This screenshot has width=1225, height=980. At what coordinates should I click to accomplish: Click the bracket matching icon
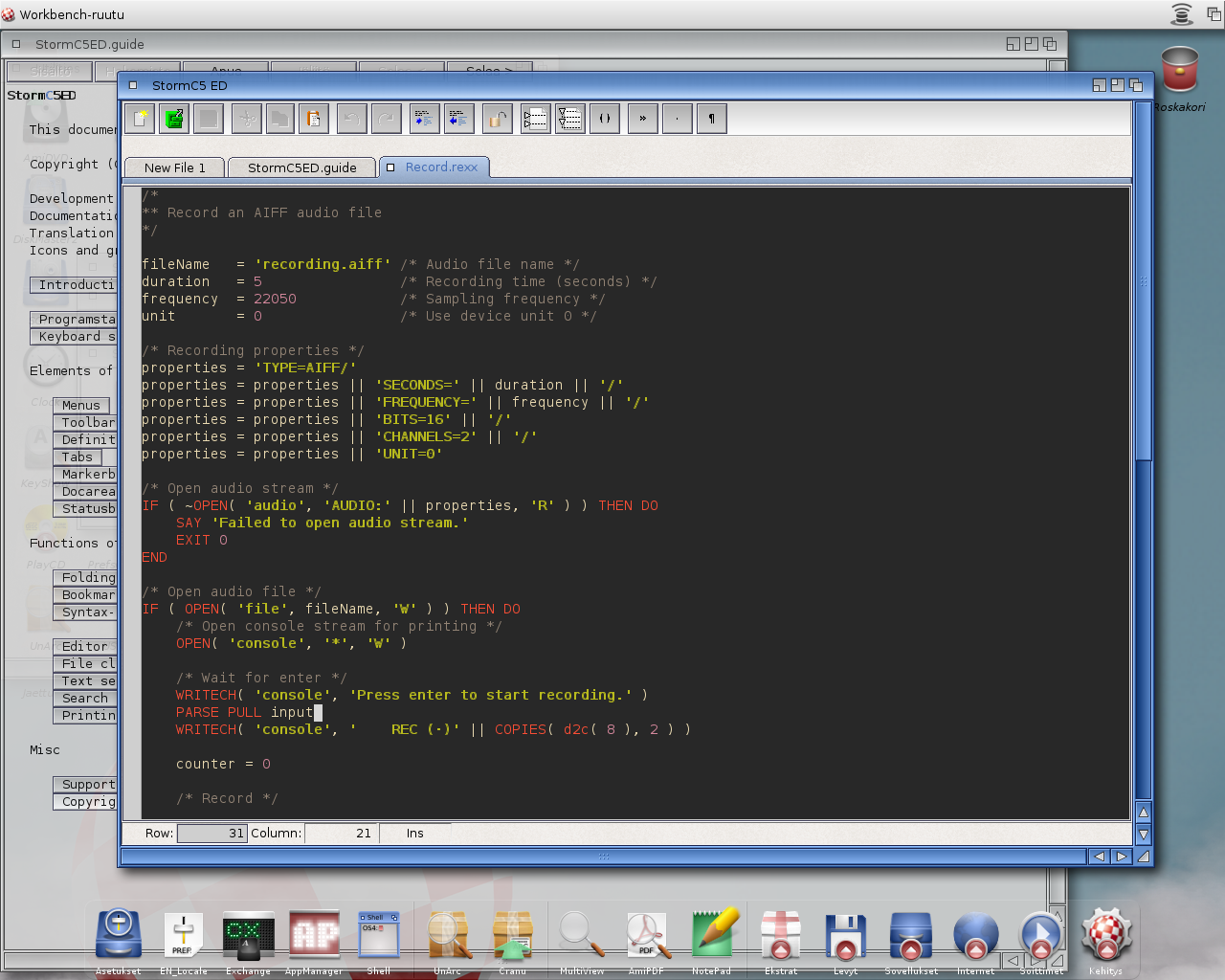pos(604,119)
